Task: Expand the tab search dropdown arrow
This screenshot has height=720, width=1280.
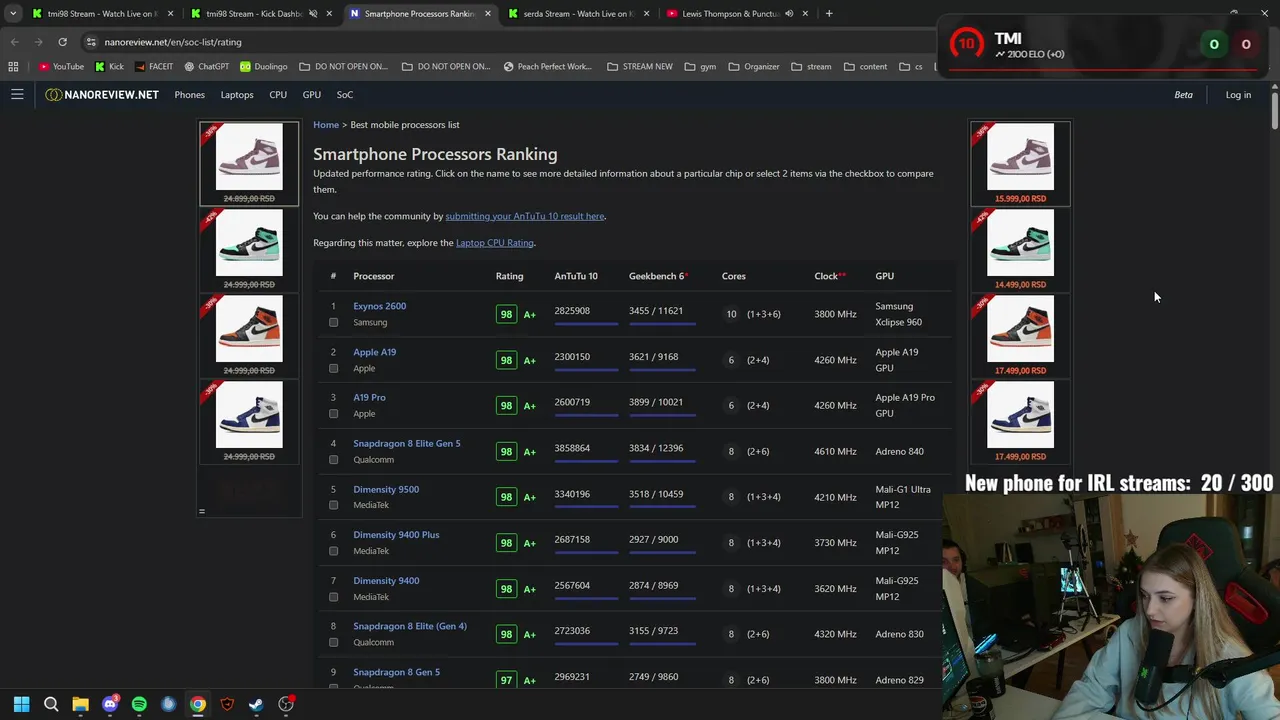Action: point(13,13)
